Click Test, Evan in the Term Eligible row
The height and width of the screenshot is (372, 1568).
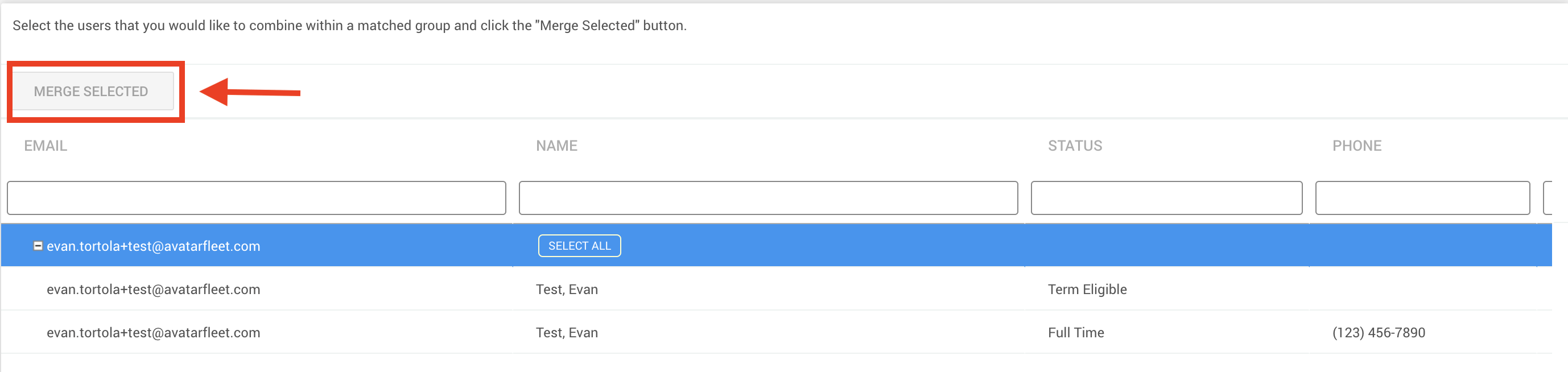[567, 289]
